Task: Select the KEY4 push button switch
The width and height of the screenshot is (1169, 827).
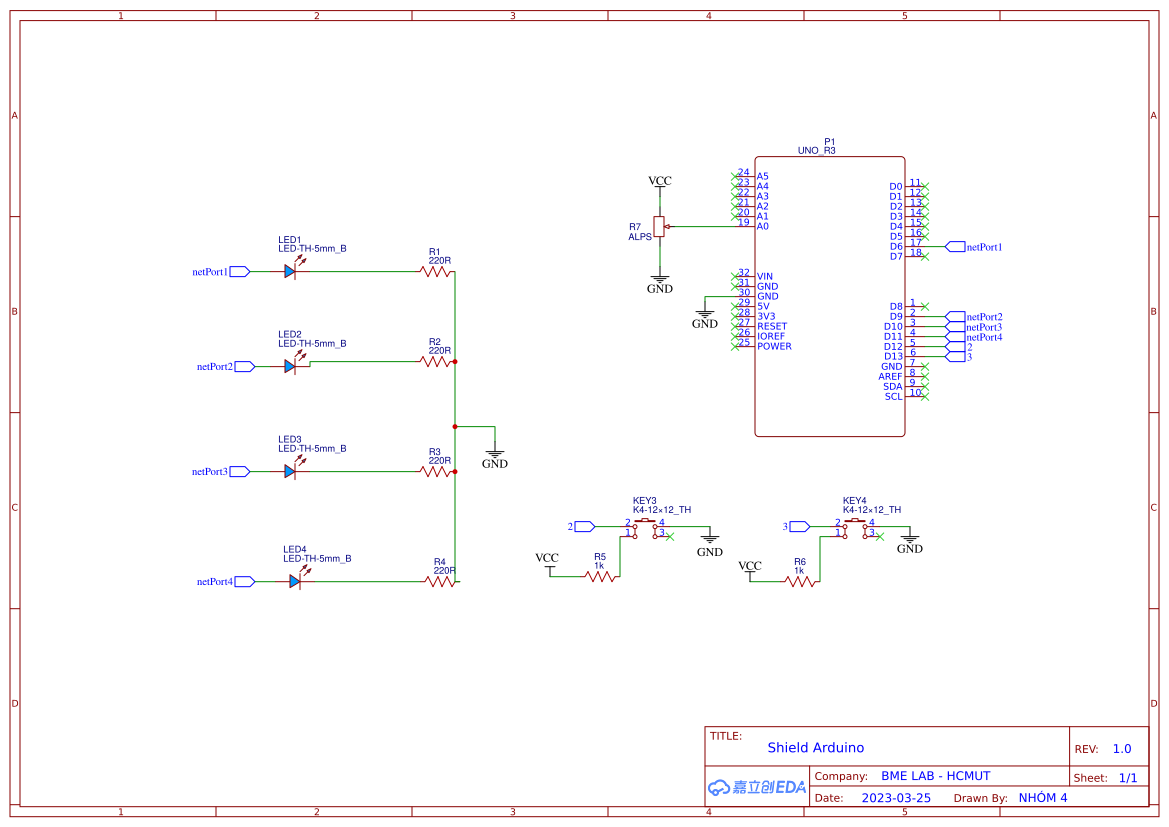Action: click(x=855, y=528)
